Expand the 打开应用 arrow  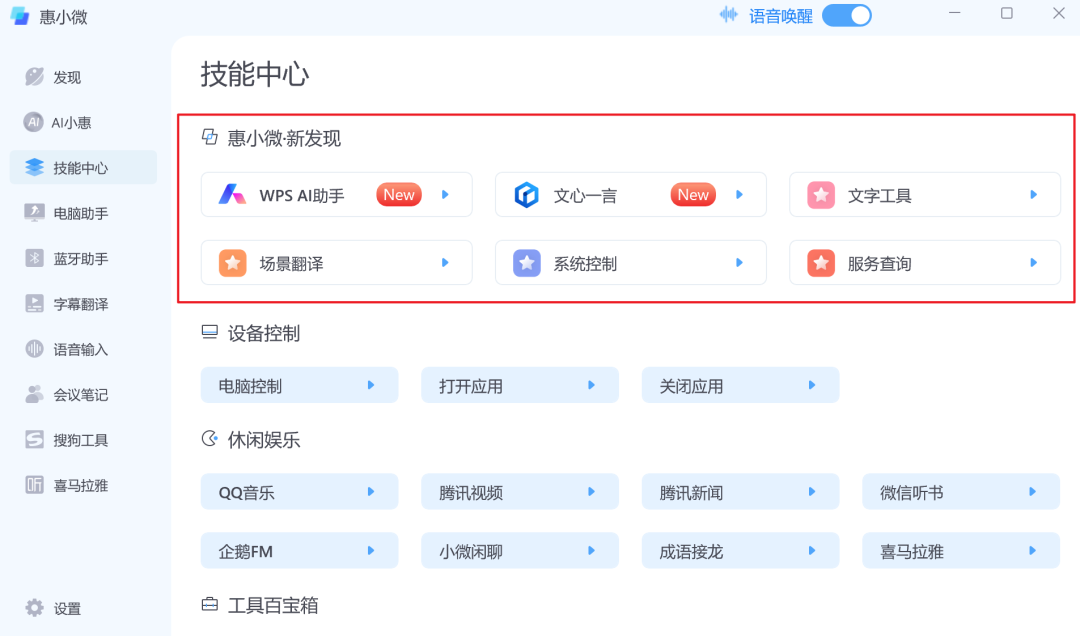coord(591,385)
